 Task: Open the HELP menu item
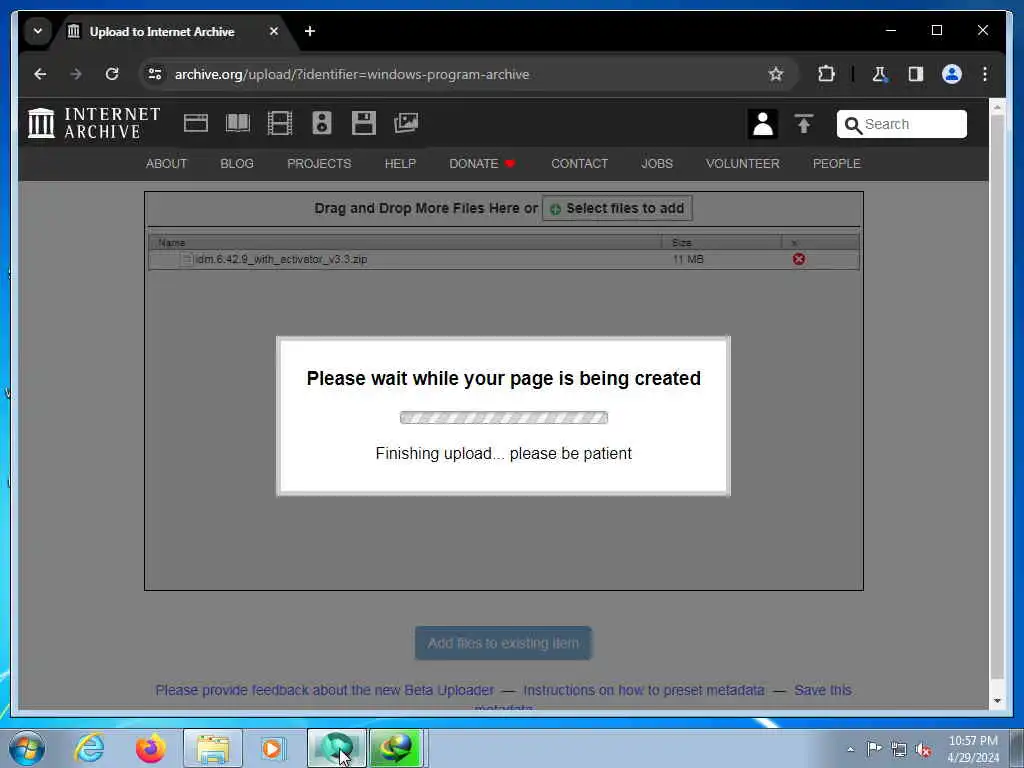(x=400, y=163)
